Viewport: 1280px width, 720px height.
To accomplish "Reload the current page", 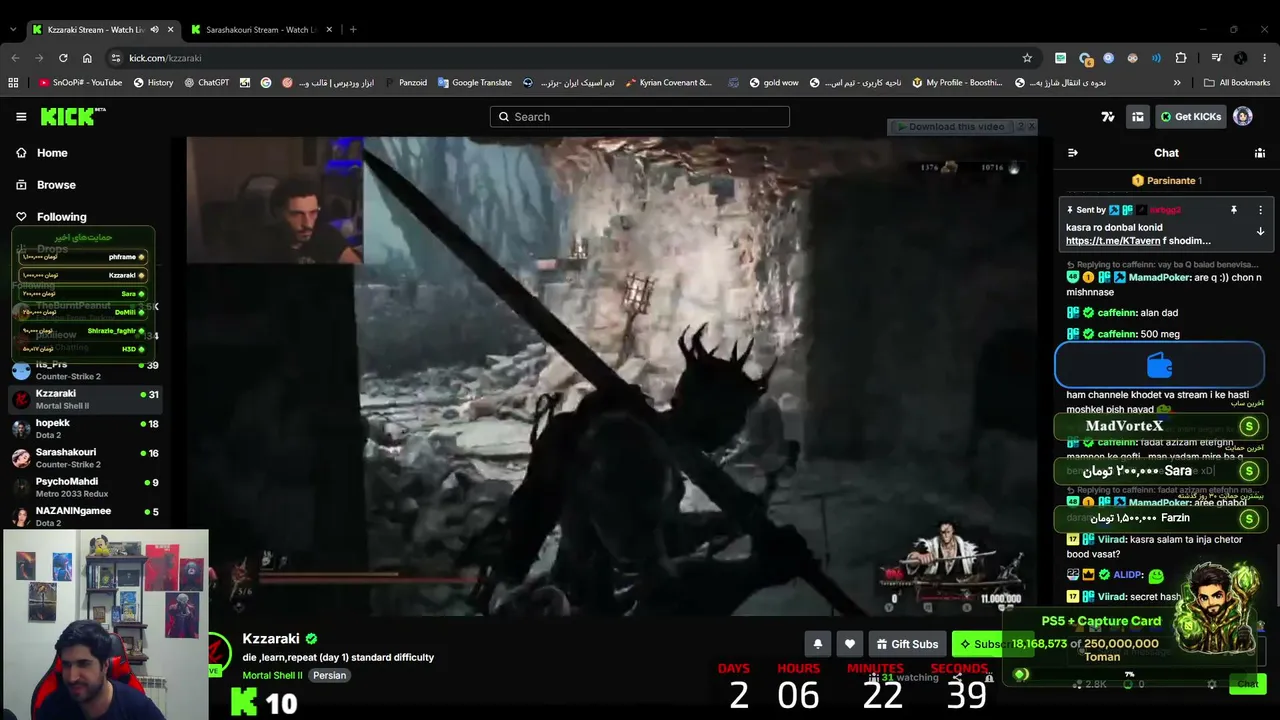I will [63, 58].
